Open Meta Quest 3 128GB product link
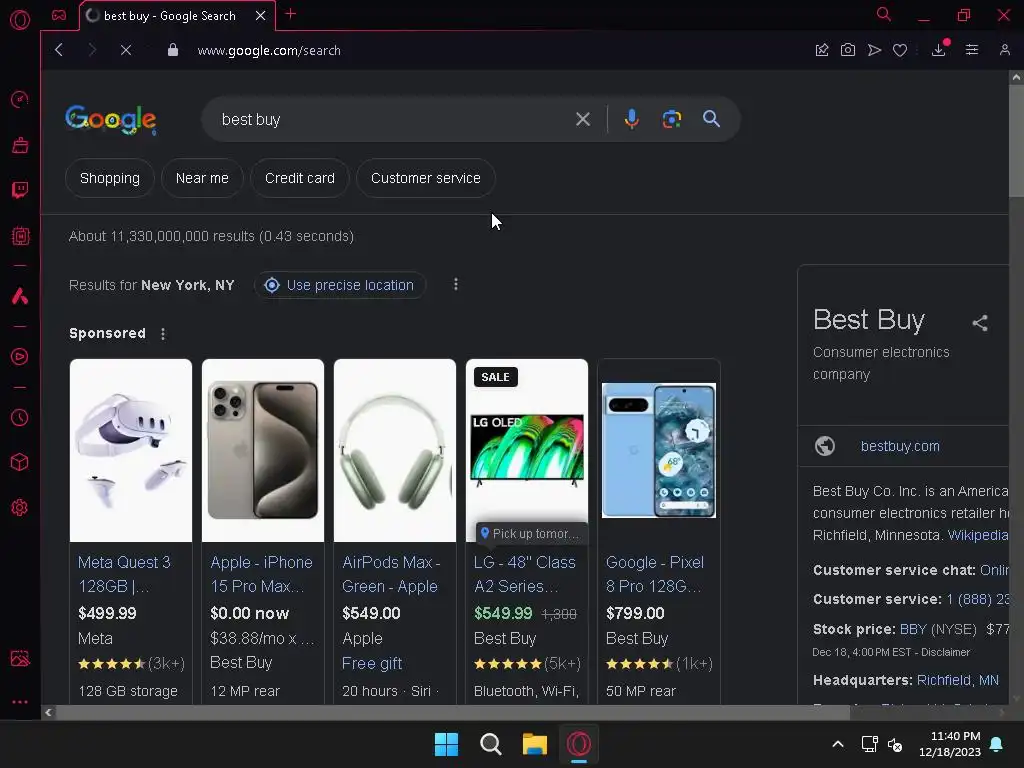This screenshot has width=1024, height=768. point(124,574)
